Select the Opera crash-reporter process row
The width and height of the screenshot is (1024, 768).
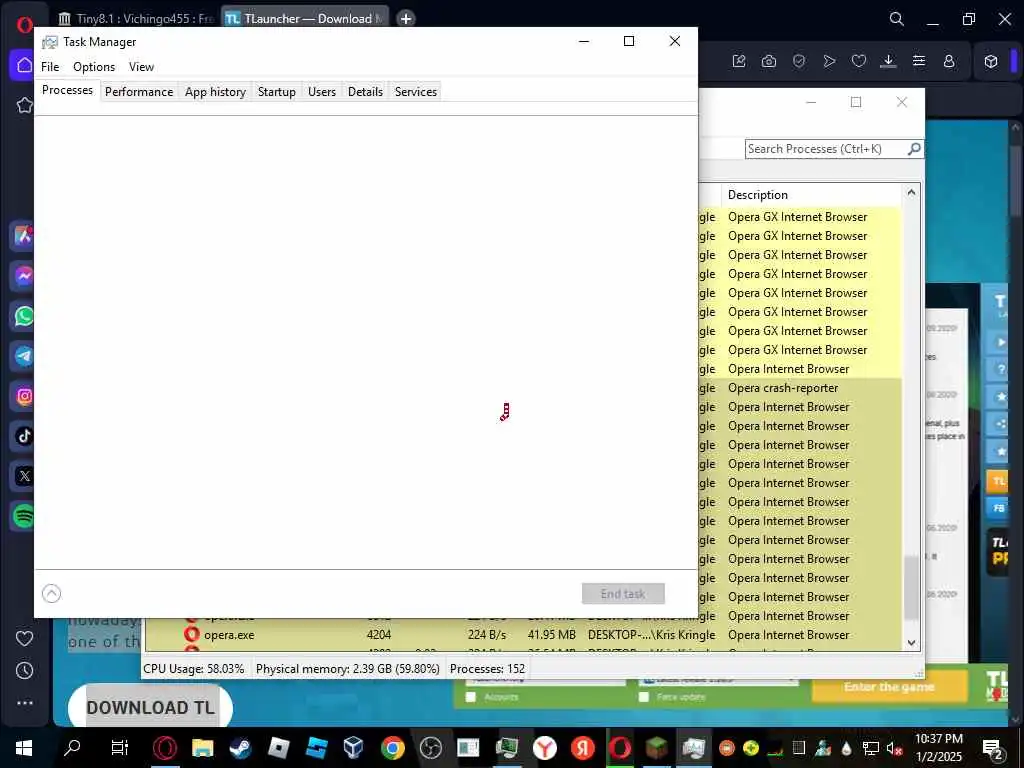click(x=800, y=388)
